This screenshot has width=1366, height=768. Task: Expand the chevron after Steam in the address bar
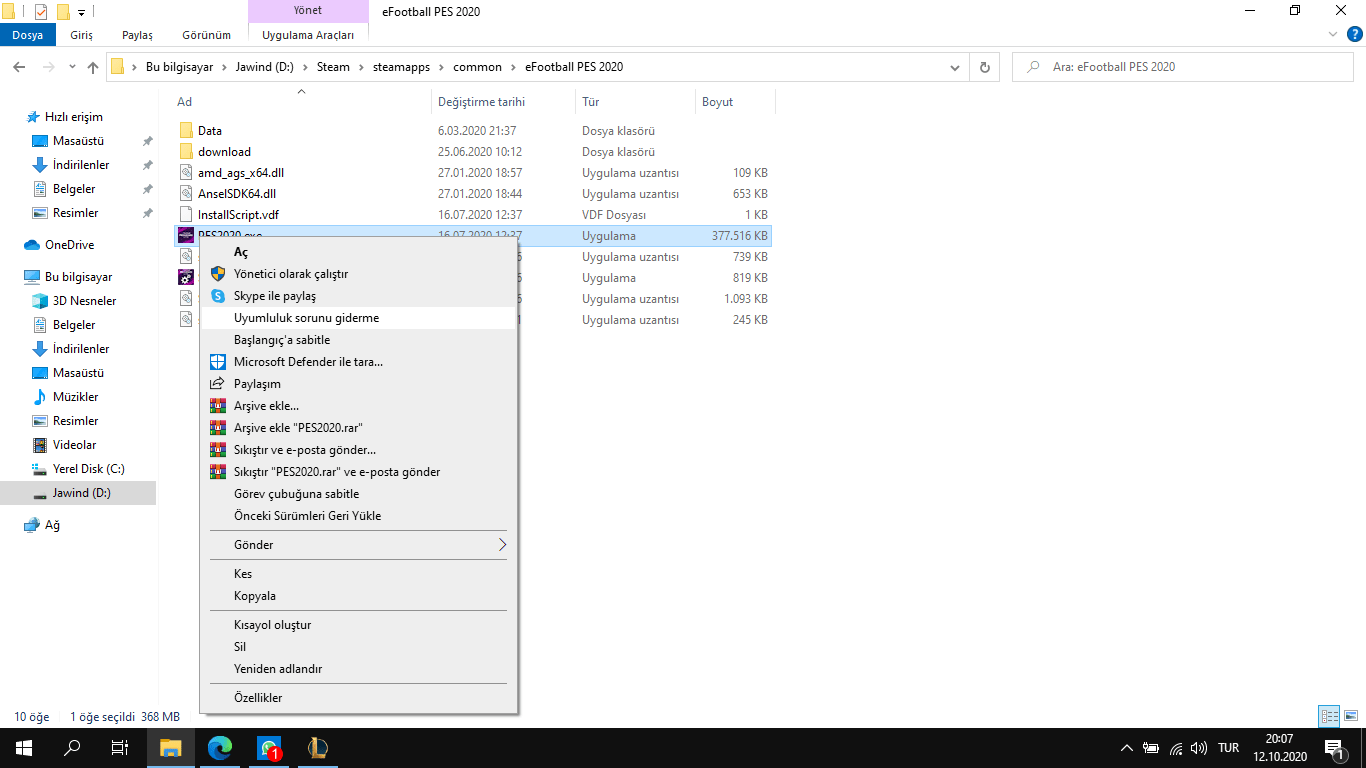pos(359,67)
